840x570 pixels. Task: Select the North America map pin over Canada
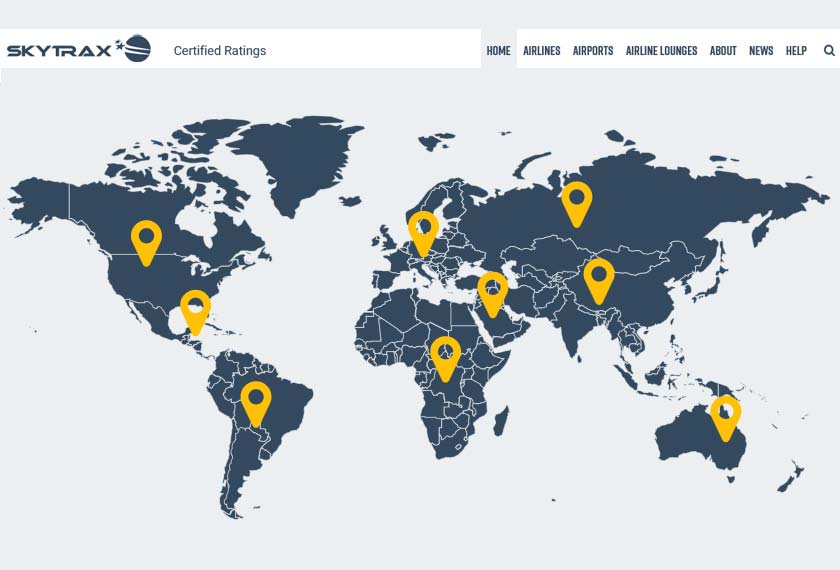point(146,239)
